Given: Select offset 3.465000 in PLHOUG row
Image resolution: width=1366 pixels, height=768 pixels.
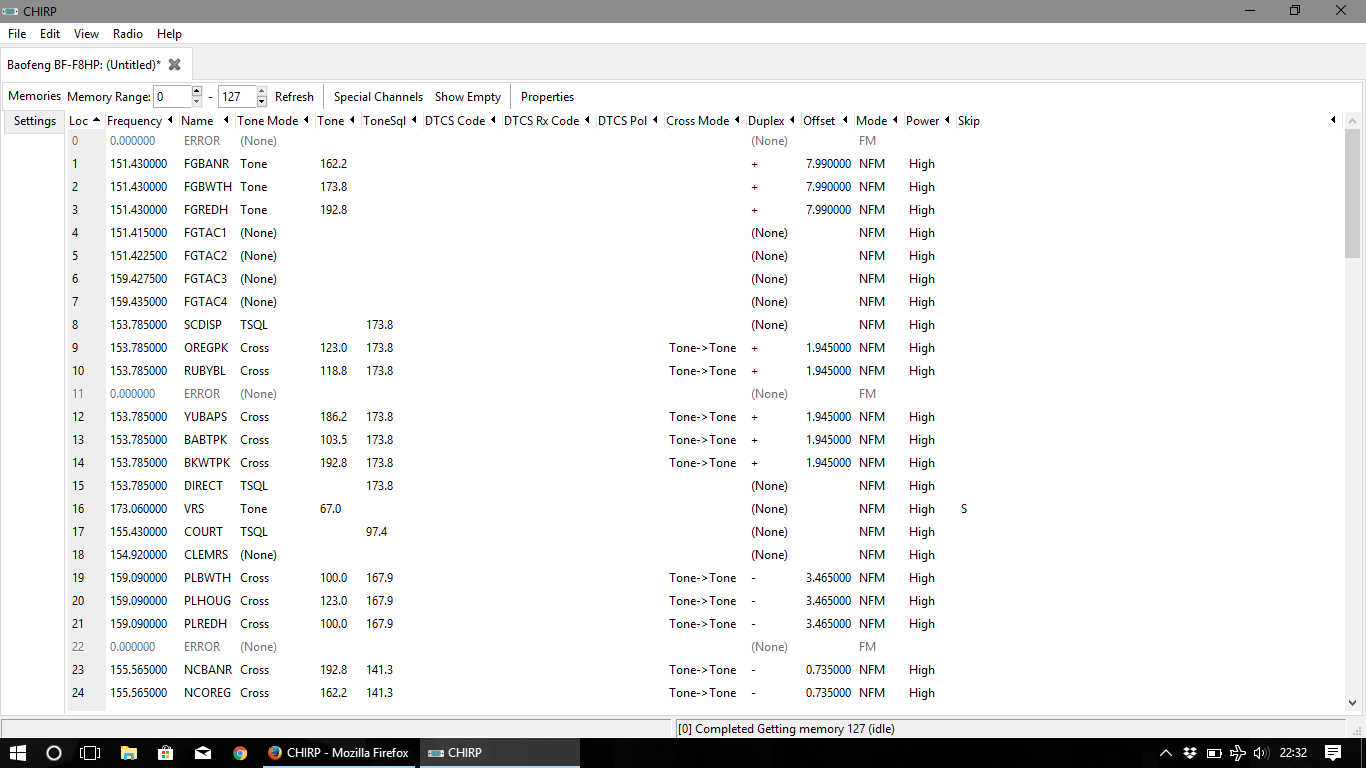Looking at the screenshot, I should [828, 601].
